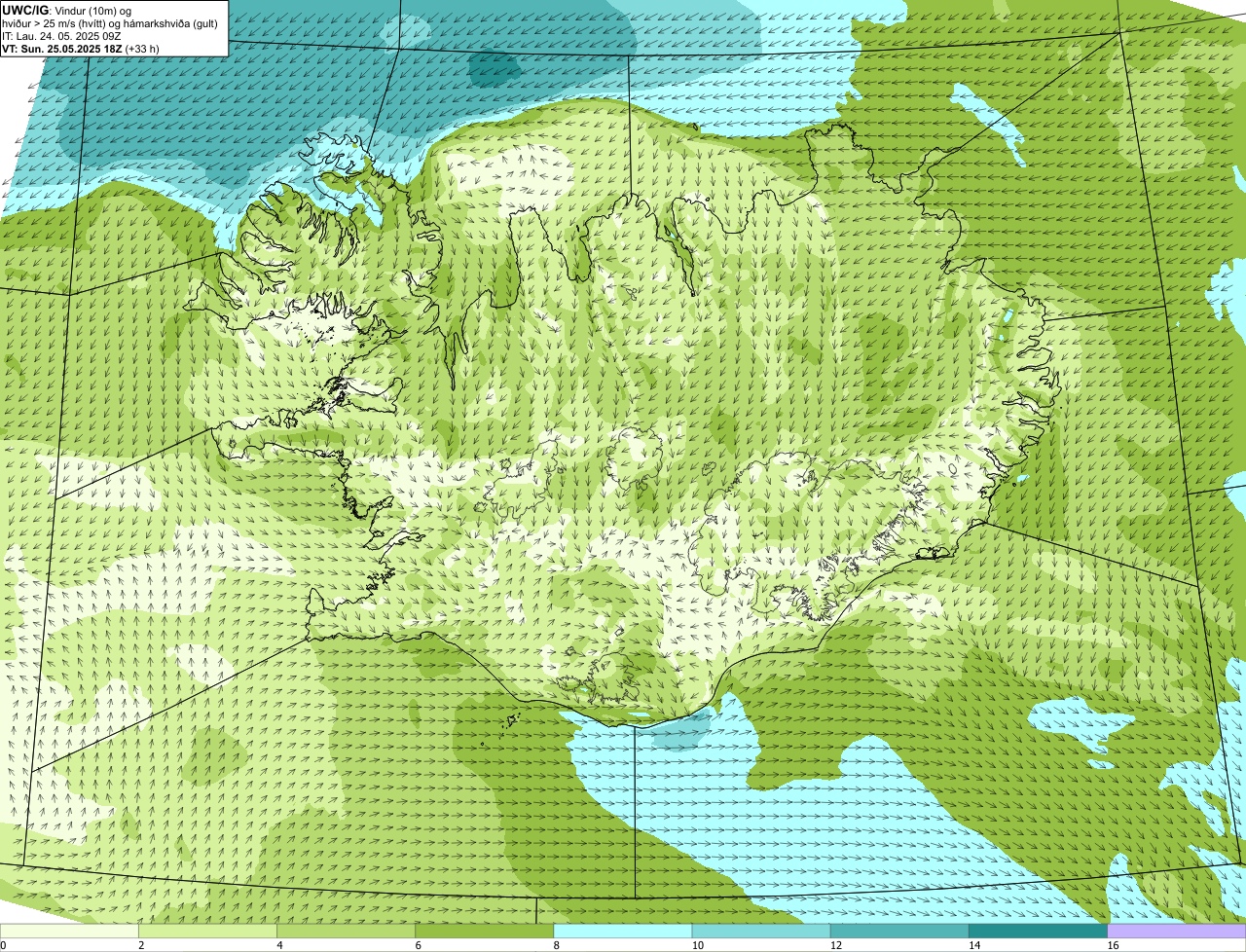This screenshot has height=952, width=1246.
Task: Click the legend scale label "6"
Action: click(418, 945)
